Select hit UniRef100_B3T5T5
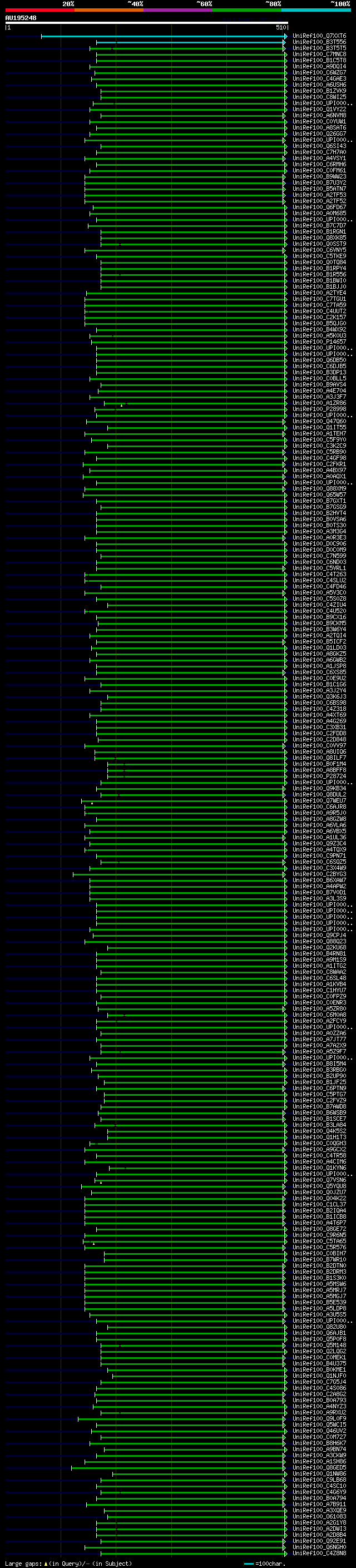This screenshot has height=1568, width=356. 319,48
